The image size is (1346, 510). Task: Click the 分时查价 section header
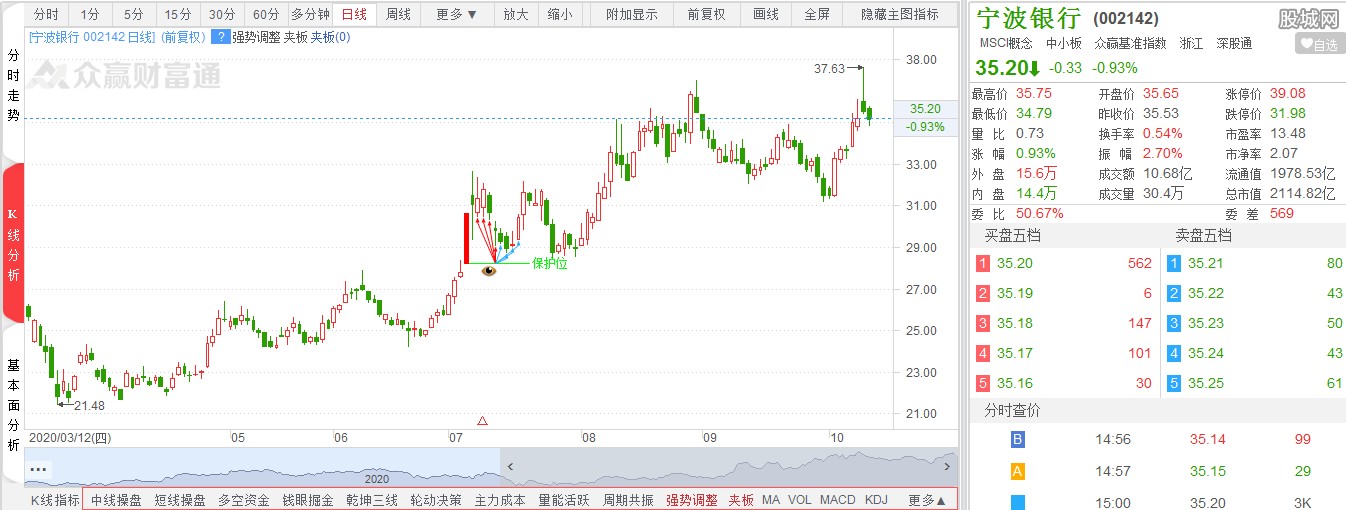click(1012, 411)
